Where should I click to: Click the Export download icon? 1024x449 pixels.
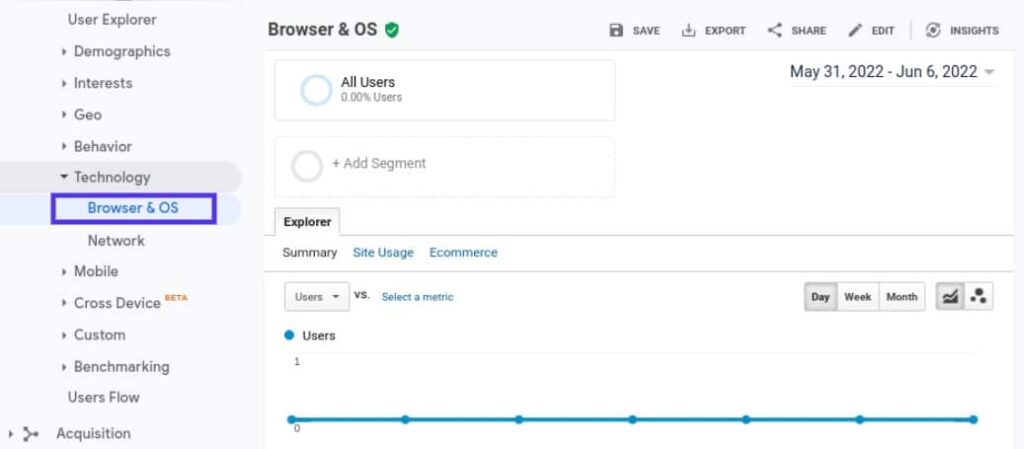click(x=688, y=31)
